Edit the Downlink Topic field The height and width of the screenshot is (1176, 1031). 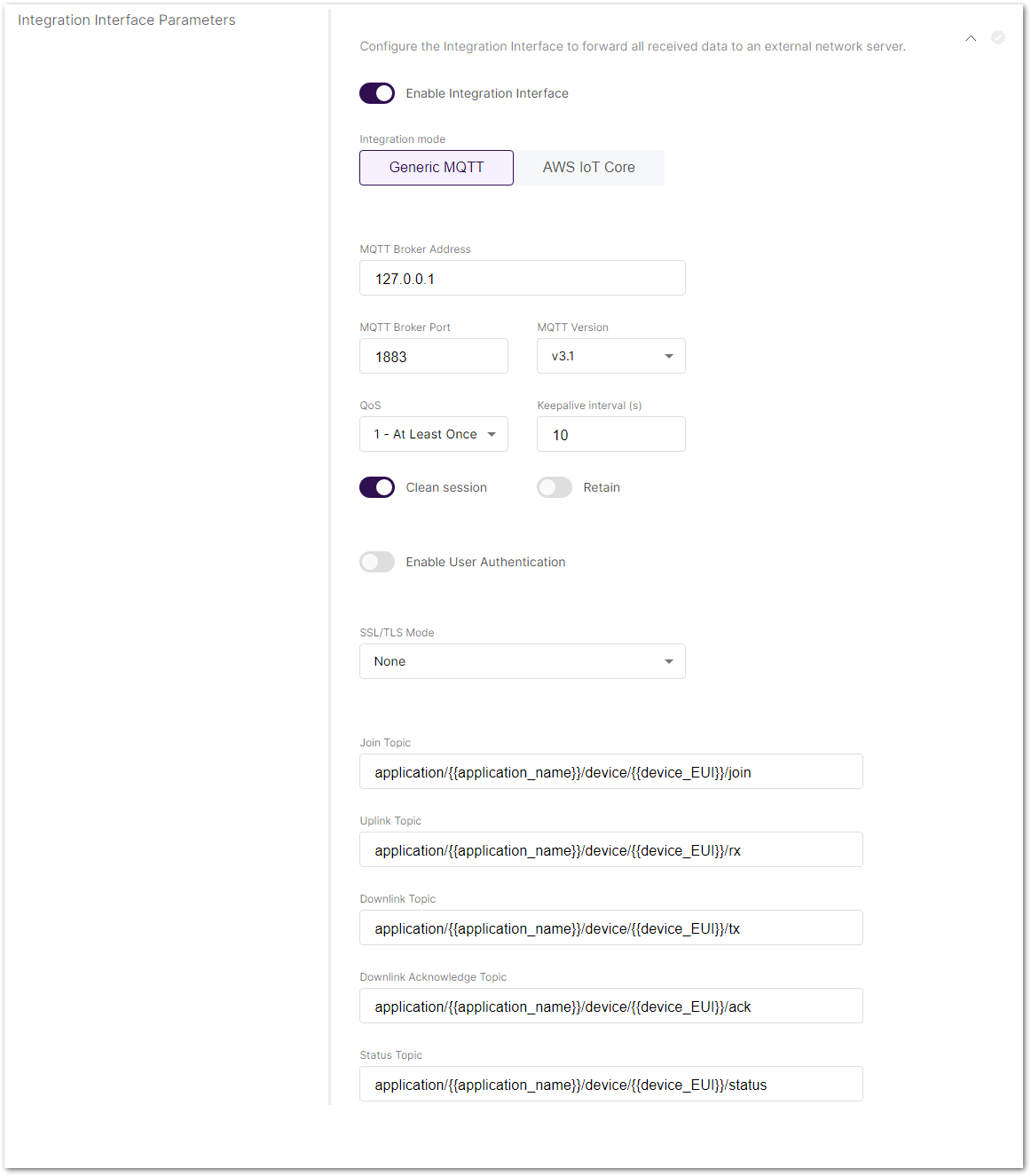(x=610, y=927)
